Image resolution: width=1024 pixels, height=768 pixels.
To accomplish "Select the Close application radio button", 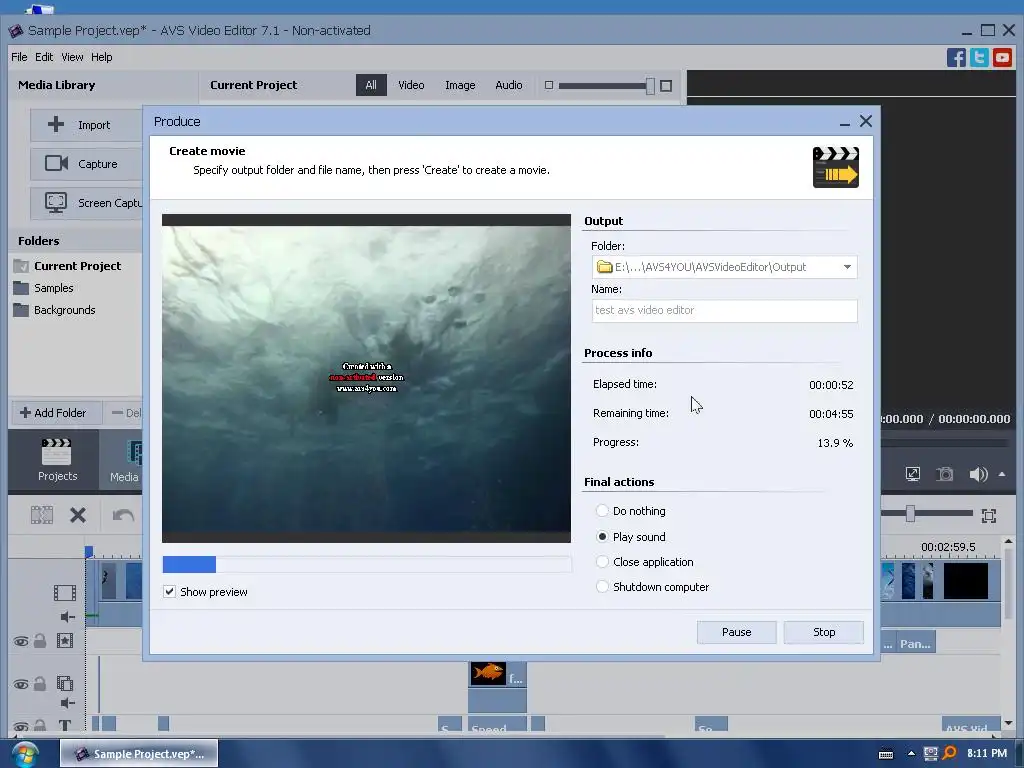I will click(602, 562).
